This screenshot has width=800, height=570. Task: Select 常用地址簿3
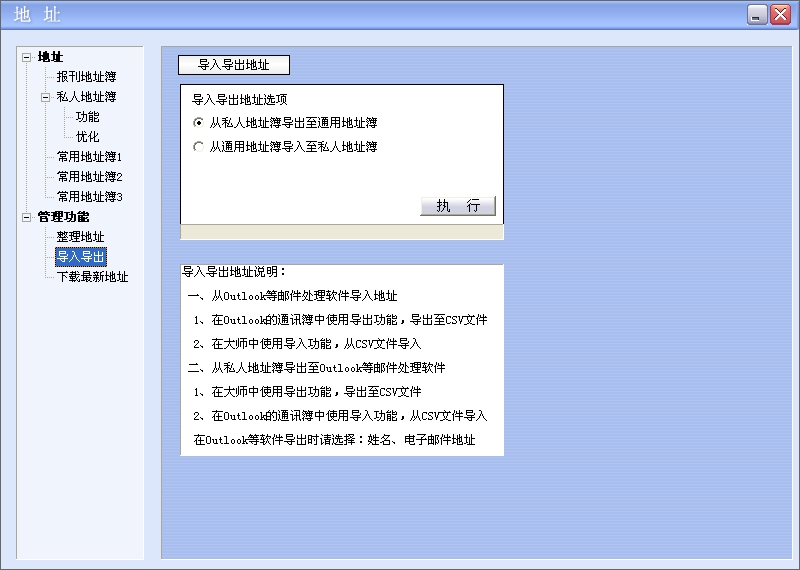click(89, 196)
